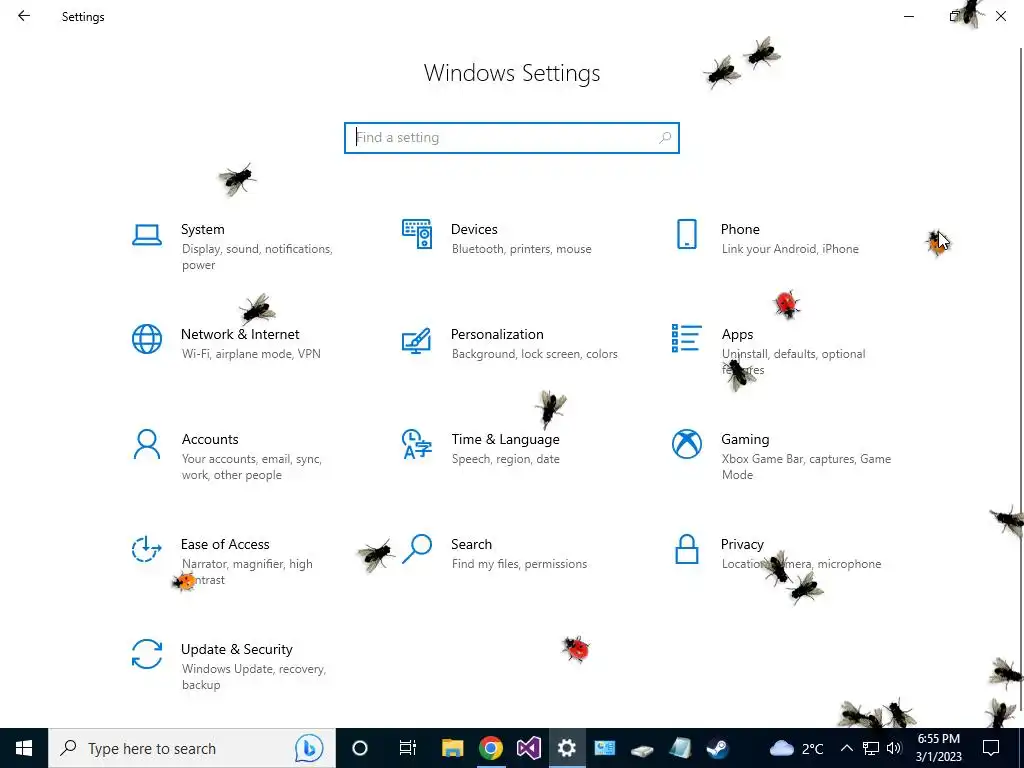Click the taskbar Settings gear button
Viewport: 1024px width, 768px height.
pos(566,748)
